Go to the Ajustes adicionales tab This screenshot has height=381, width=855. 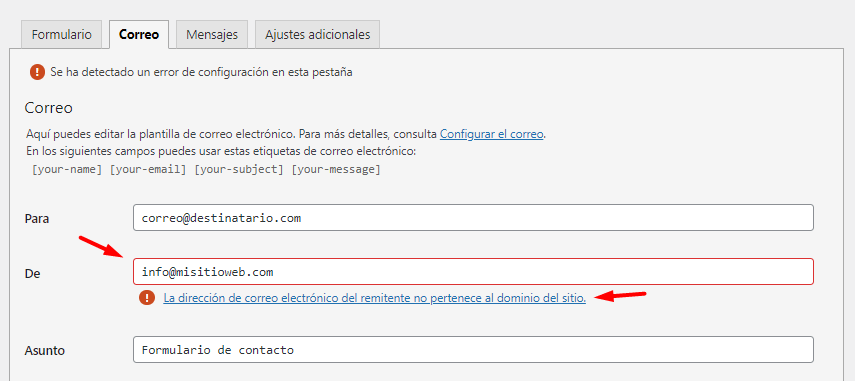point(317,34)
